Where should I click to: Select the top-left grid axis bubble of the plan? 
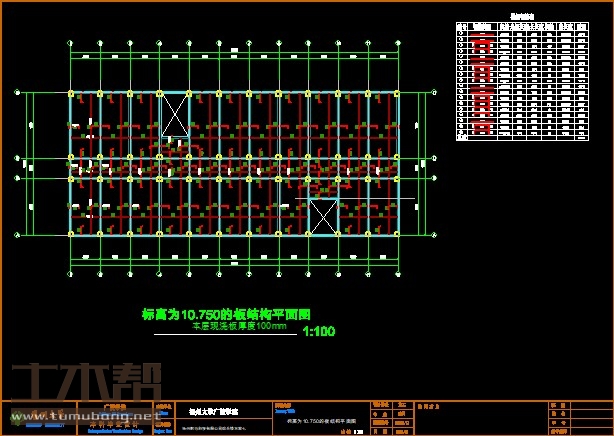click(x=71, y=42)
